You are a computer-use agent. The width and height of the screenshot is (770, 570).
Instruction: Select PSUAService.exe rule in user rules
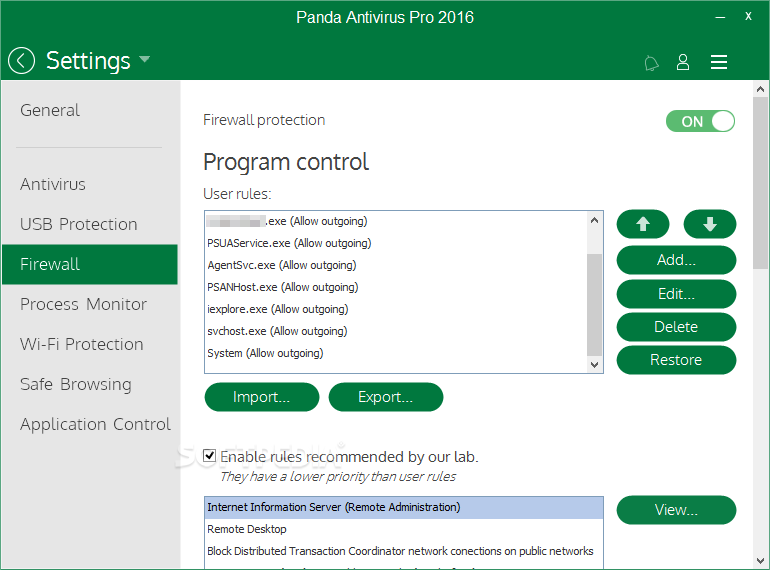396,243
